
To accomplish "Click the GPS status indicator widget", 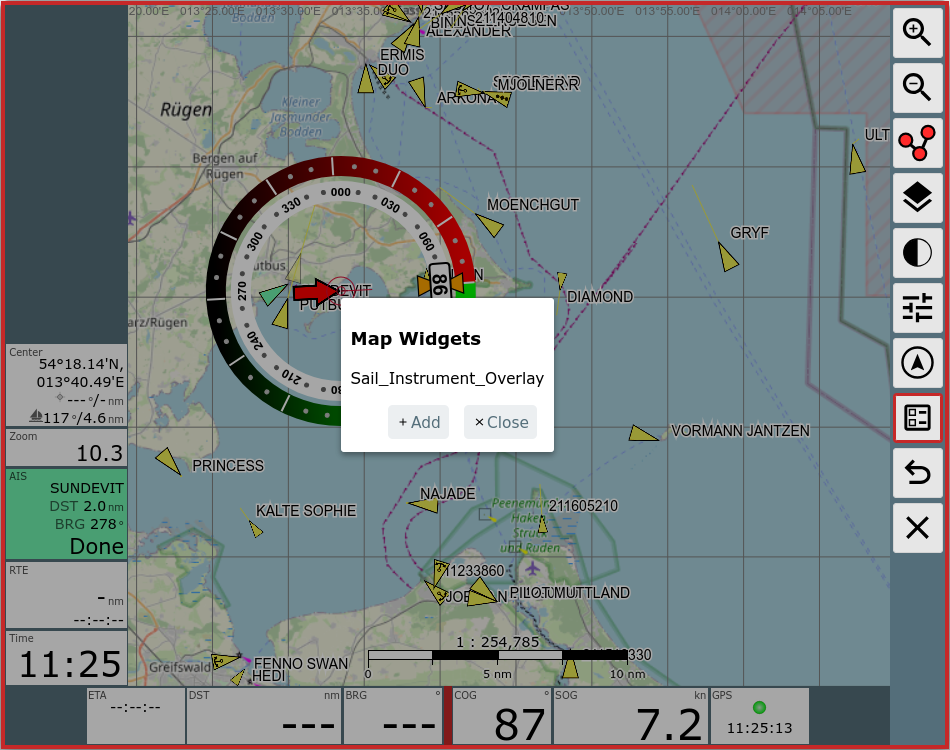I will pyautogui.click(x=759, y=716).
